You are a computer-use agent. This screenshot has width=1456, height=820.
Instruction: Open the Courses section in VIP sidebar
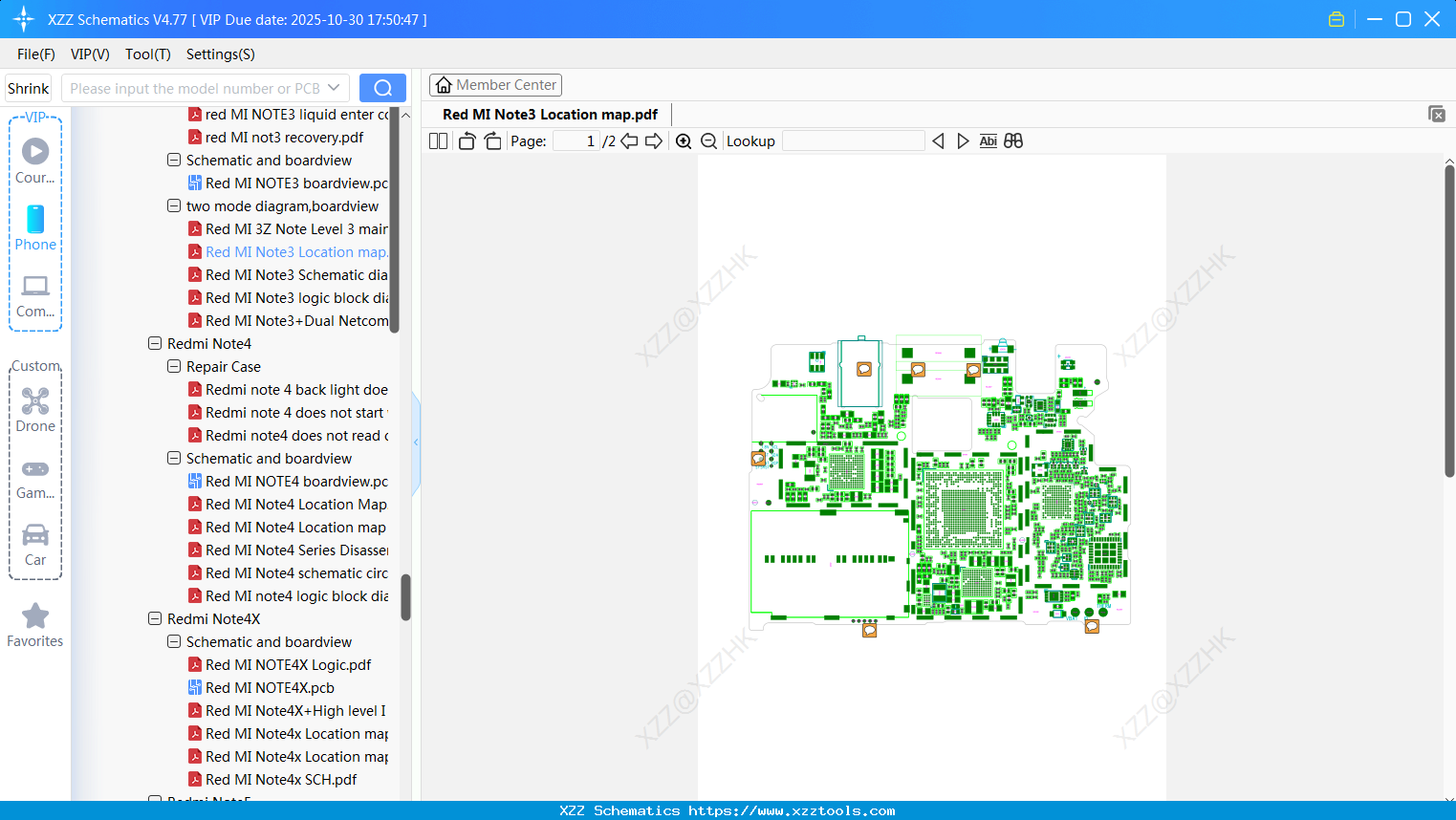tap(35, 162)
